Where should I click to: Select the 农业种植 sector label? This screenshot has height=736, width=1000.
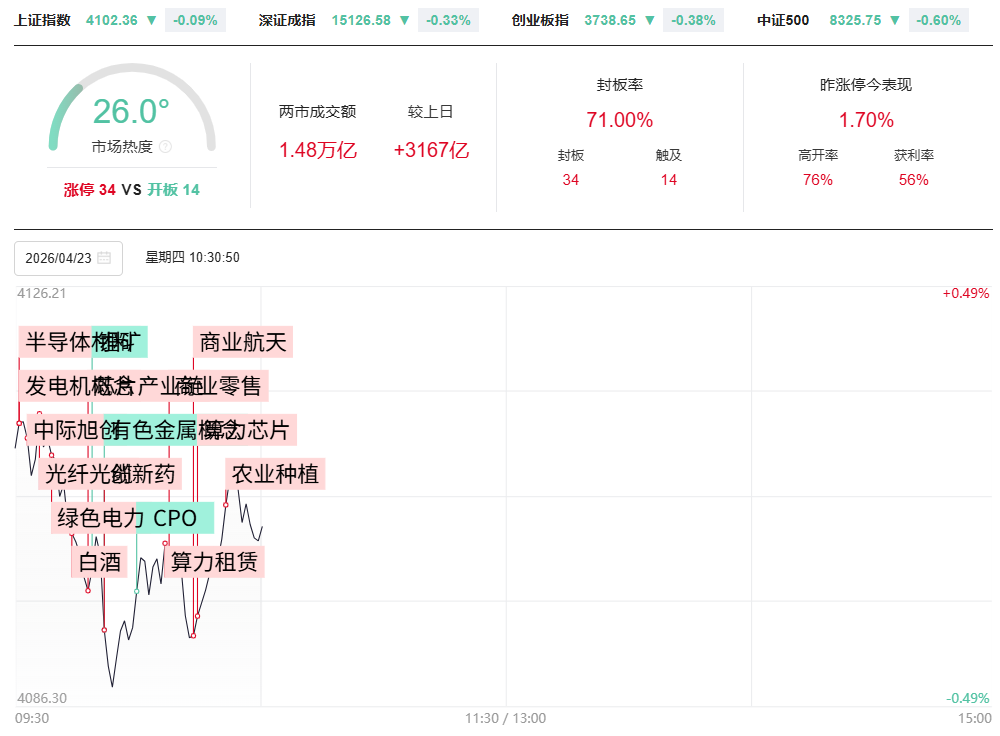(275, 474)
